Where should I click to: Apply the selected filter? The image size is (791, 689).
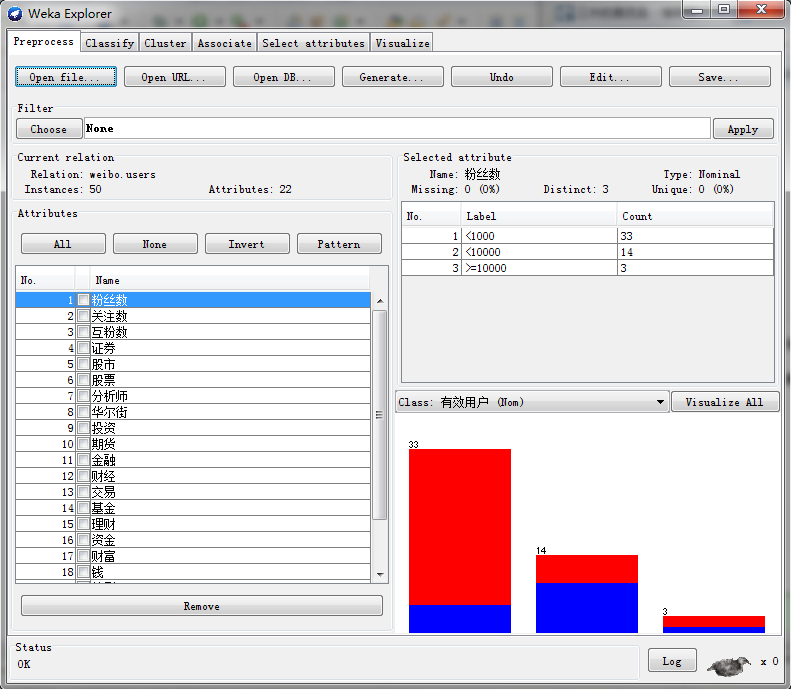pos(743,129)
